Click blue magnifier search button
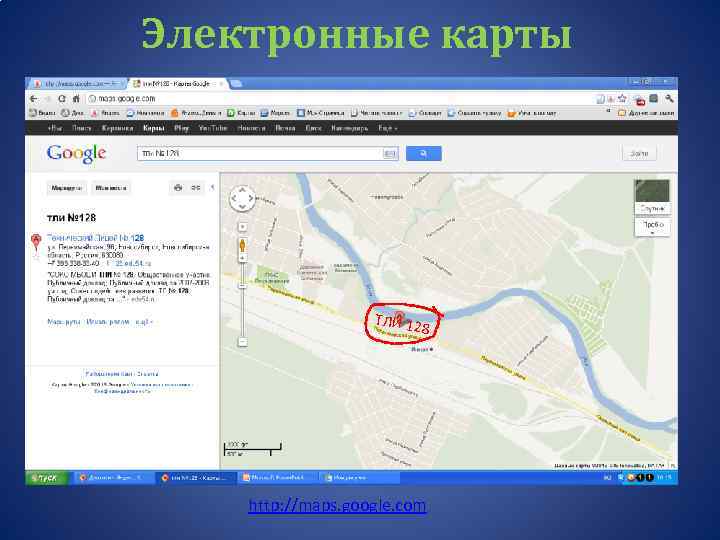This screenshot has height=540, width=720. coord(423,154)
